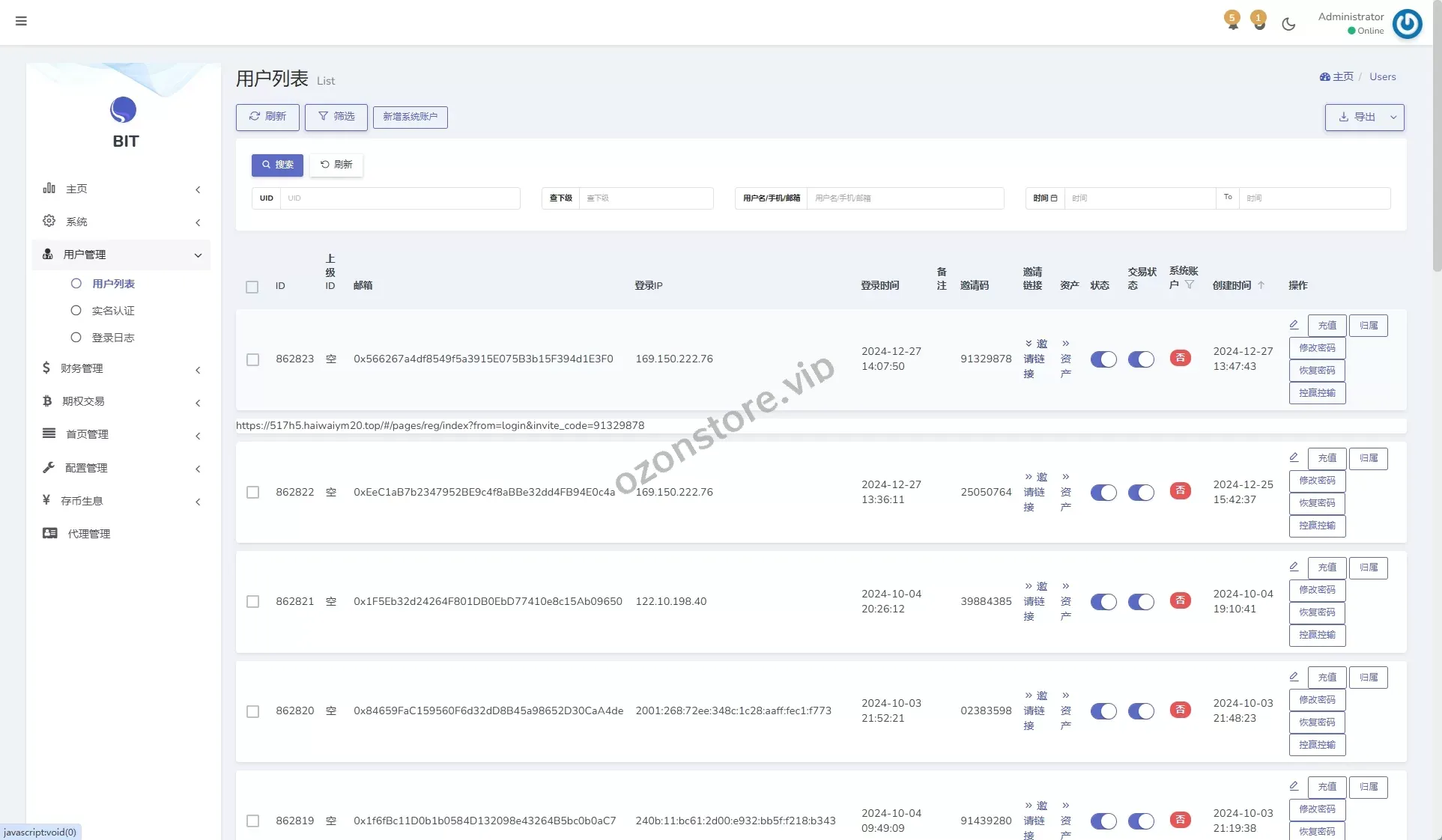
Task: Toggle trading status switch for user 862820
Action: click(1141, 711)
